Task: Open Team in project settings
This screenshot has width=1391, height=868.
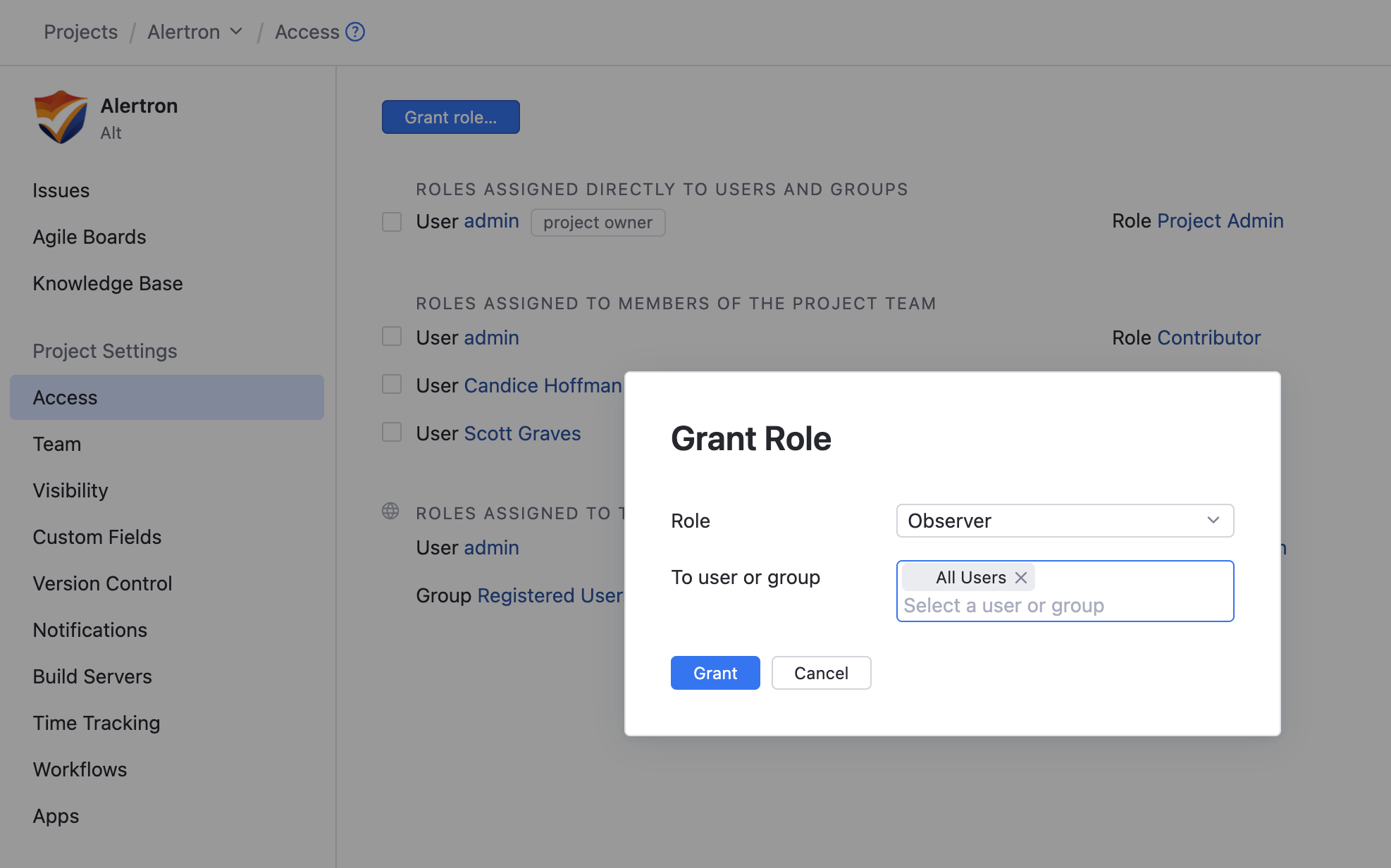Action: pos(57,444)
